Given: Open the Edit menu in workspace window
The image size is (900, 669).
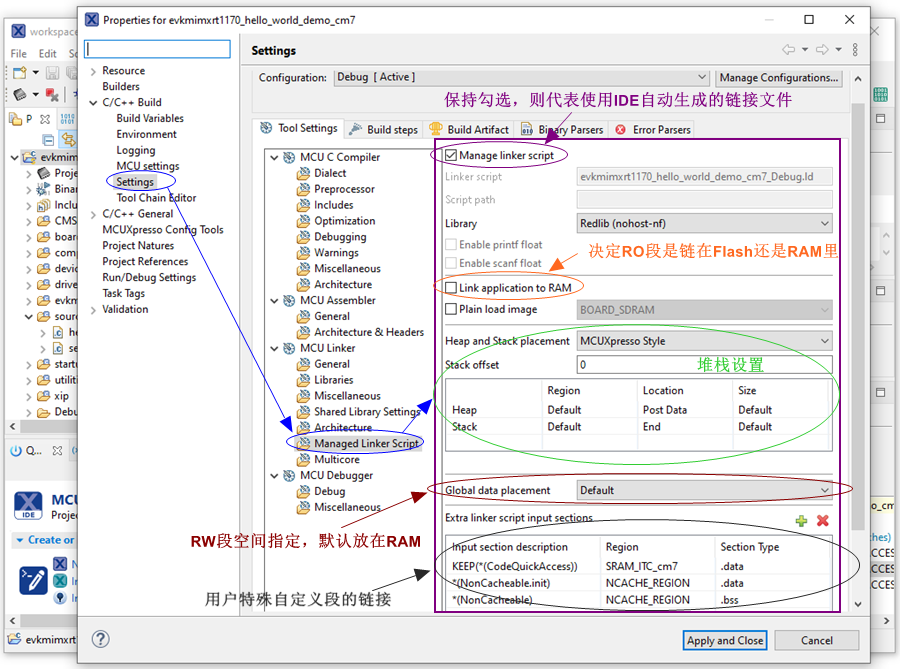Looking at the screenshot, I should coord(48,53).
